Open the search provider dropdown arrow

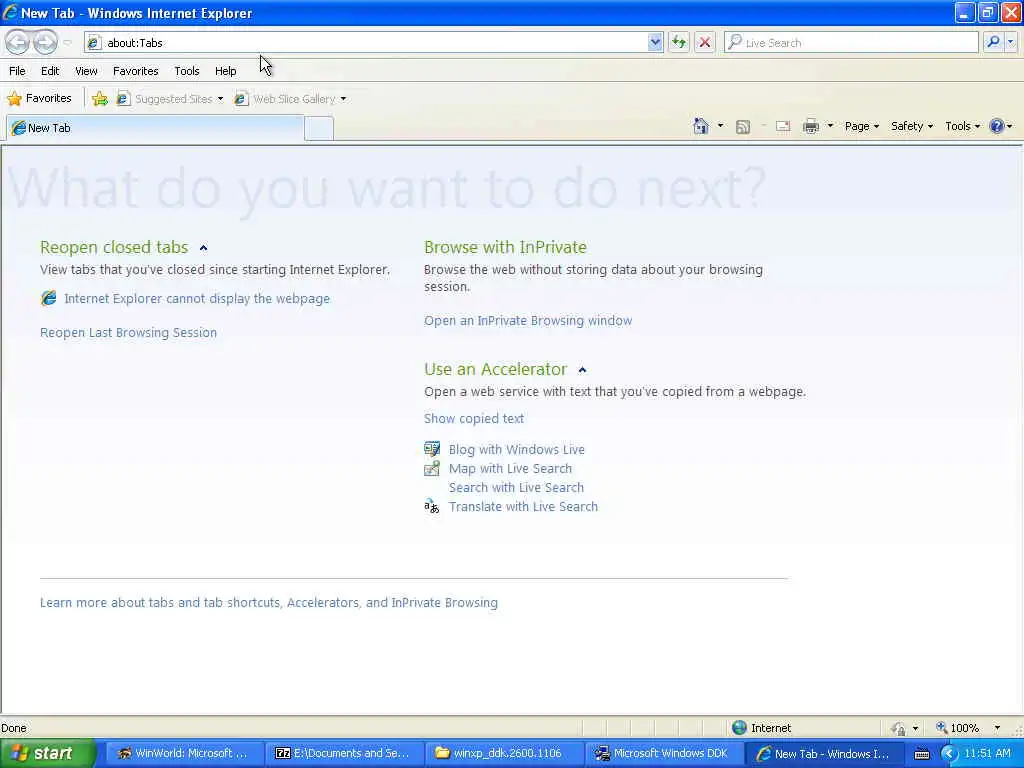(x=1010, y=42)
